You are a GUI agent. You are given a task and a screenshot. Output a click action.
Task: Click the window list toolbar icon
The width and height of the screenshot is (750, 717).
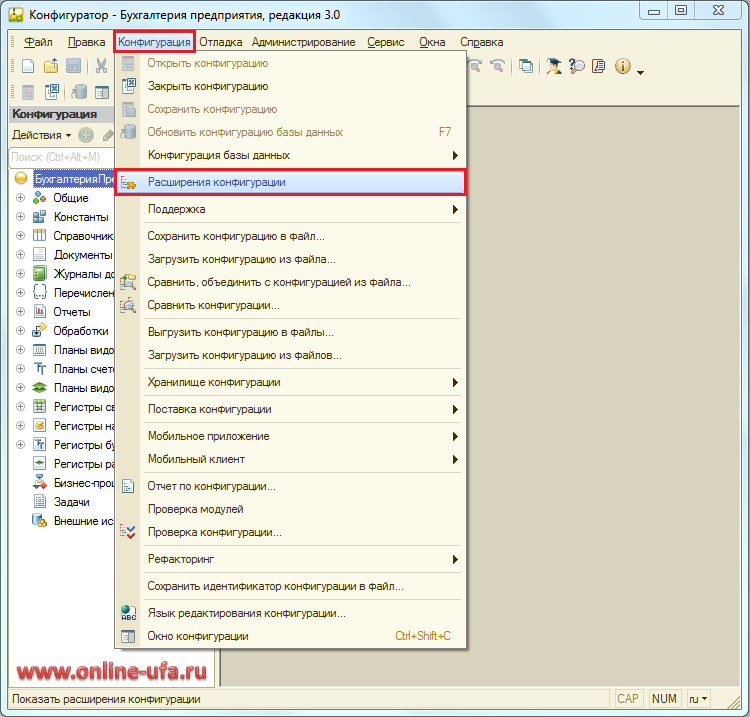(x=526, y=67)
